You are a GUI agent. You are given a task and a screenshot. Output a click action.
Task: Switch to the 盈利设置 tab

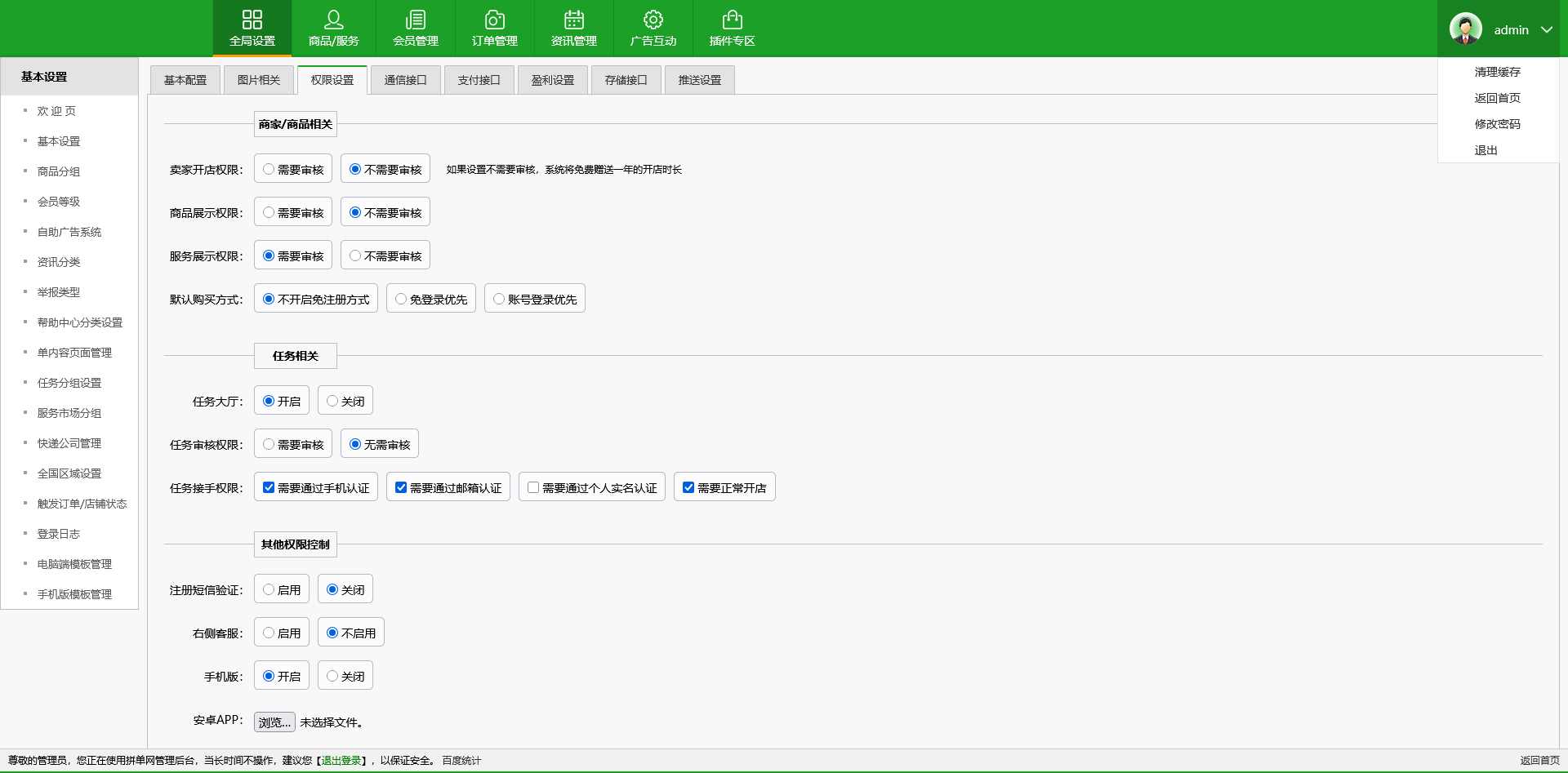point(553,80)
